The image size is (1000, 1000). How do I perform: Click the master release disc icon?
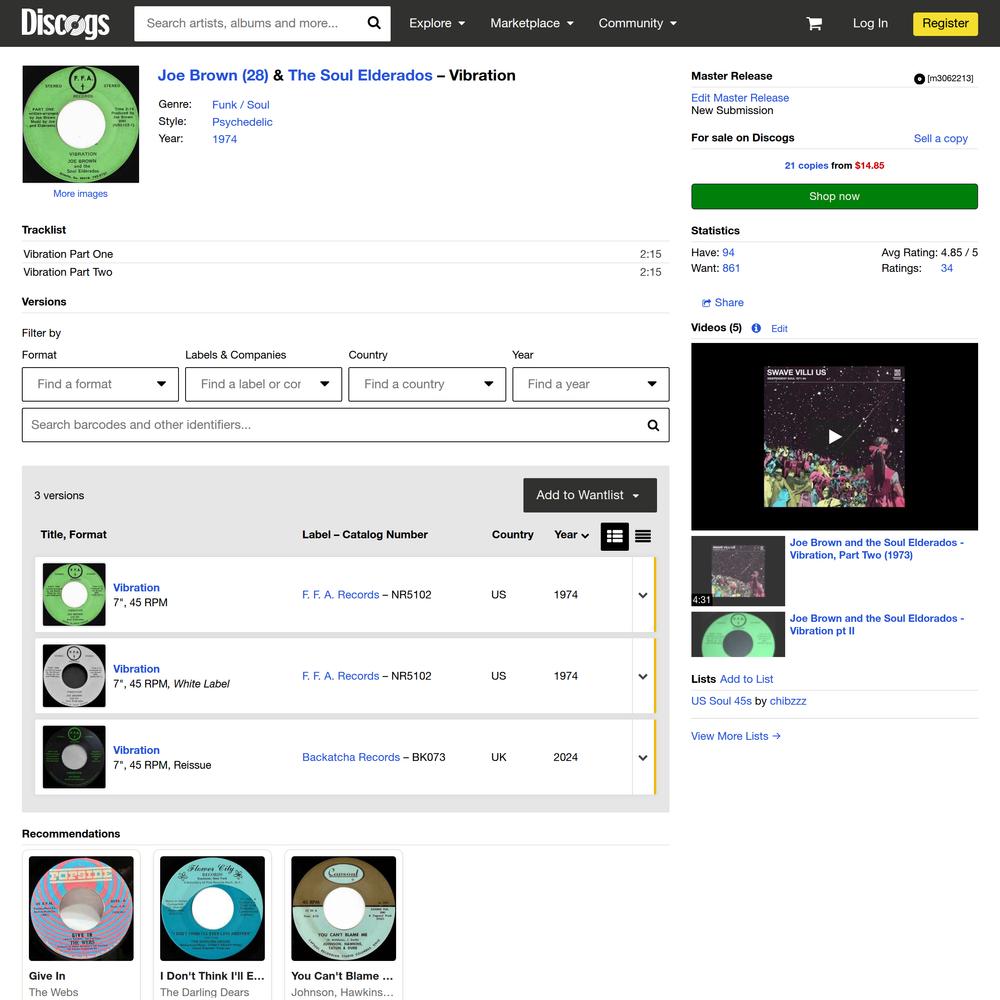tap(919, 78)
